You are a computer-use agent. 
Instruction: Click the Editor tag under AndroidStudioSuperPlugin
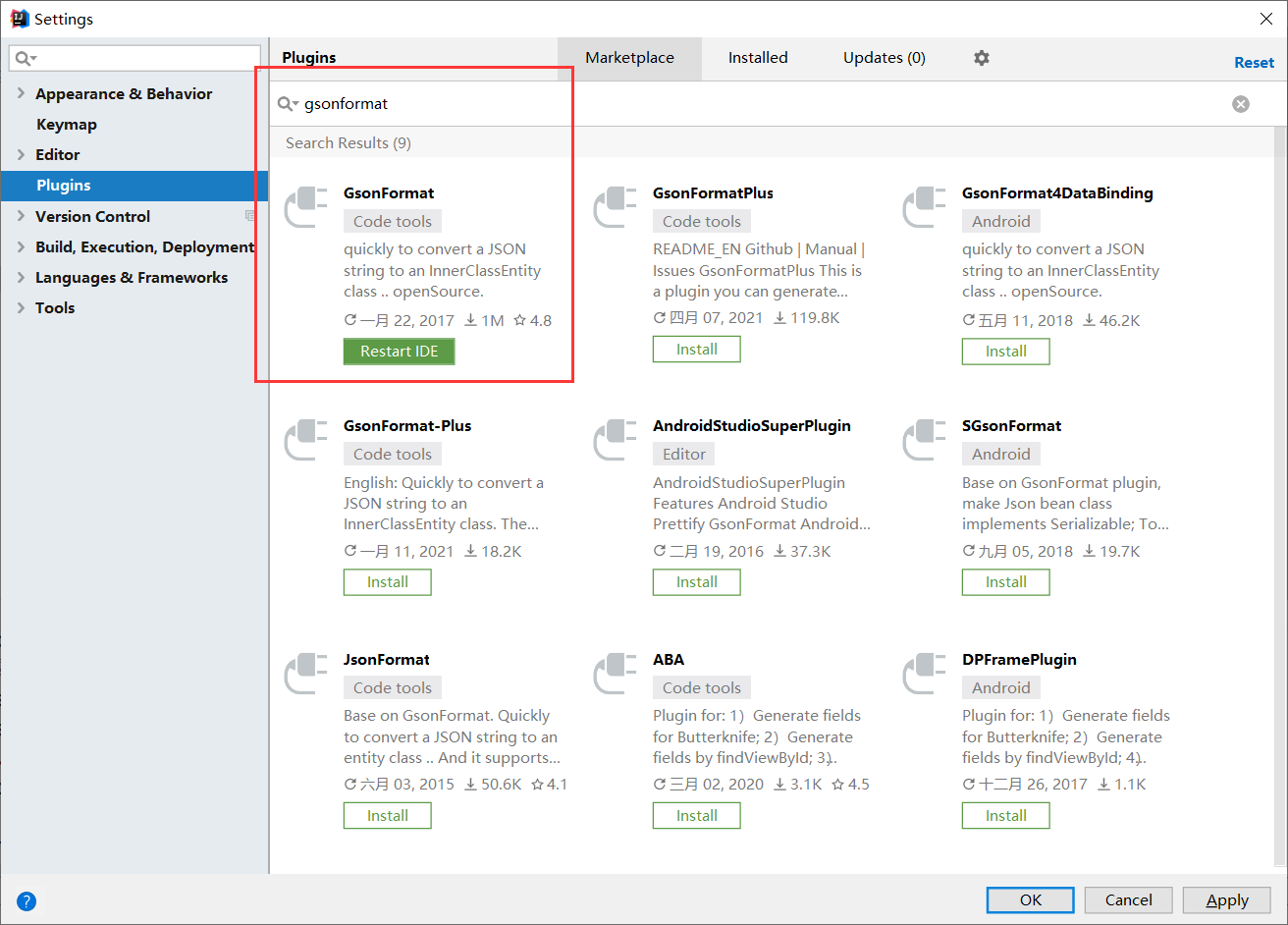click(683, 455)
